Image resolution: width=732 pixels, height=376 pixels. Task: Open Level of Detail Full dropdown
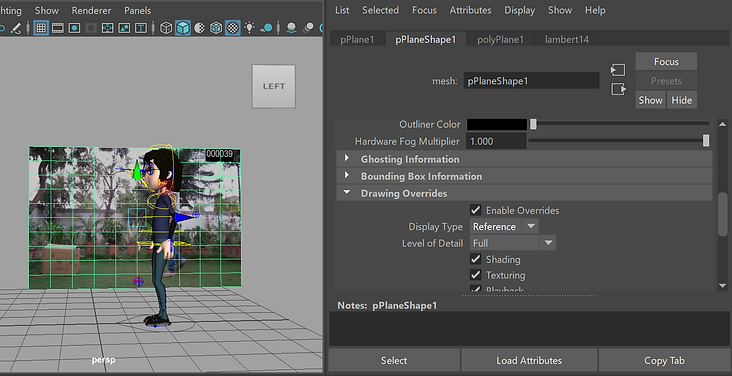tap(513, 243)
